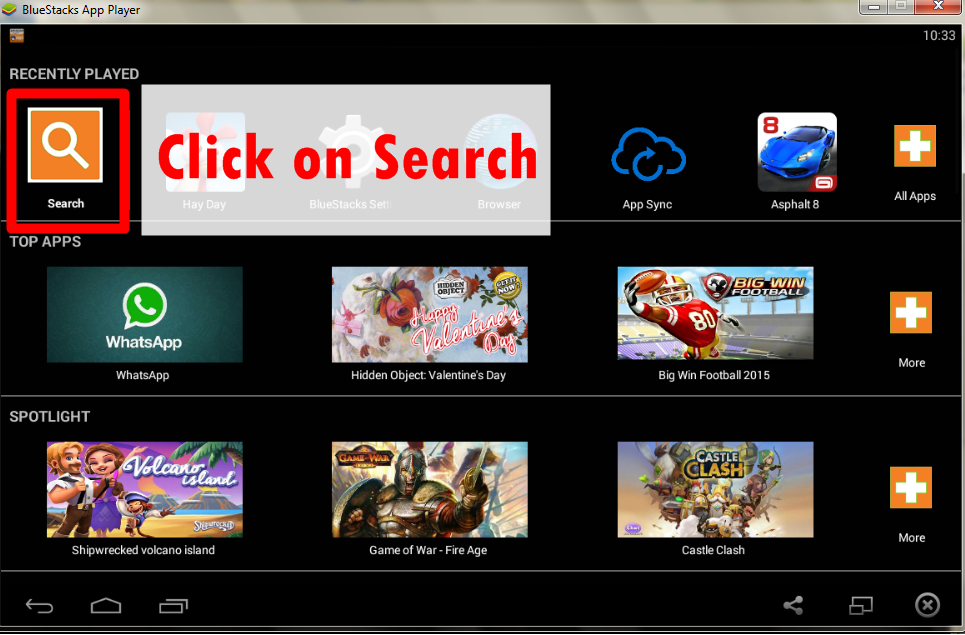Toggle full screen icon in bottom bar

pyautogui.click(x=861, y=605)
